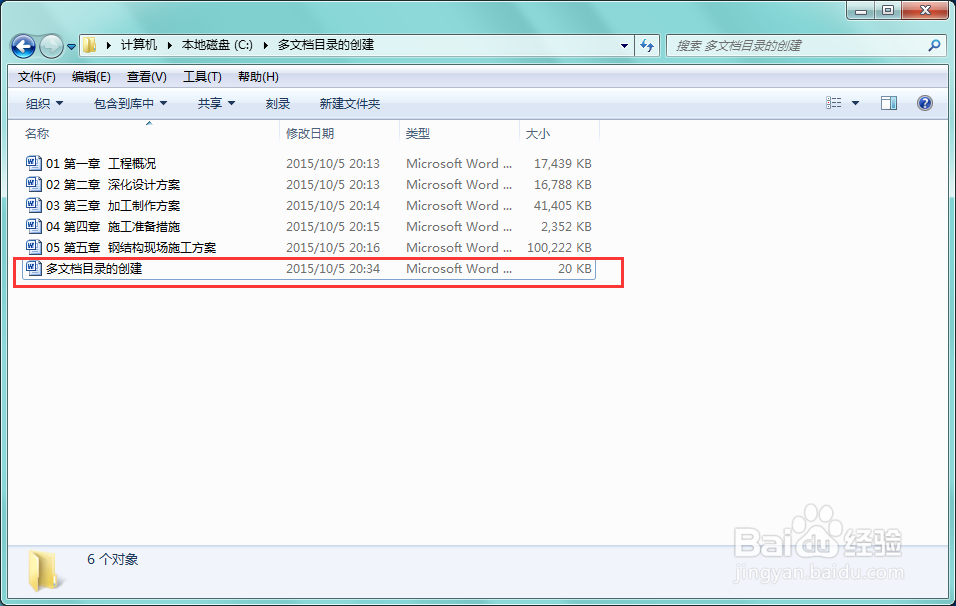
Task: Select file 04 第四章 施工准备措施
Action: [113, 227]
